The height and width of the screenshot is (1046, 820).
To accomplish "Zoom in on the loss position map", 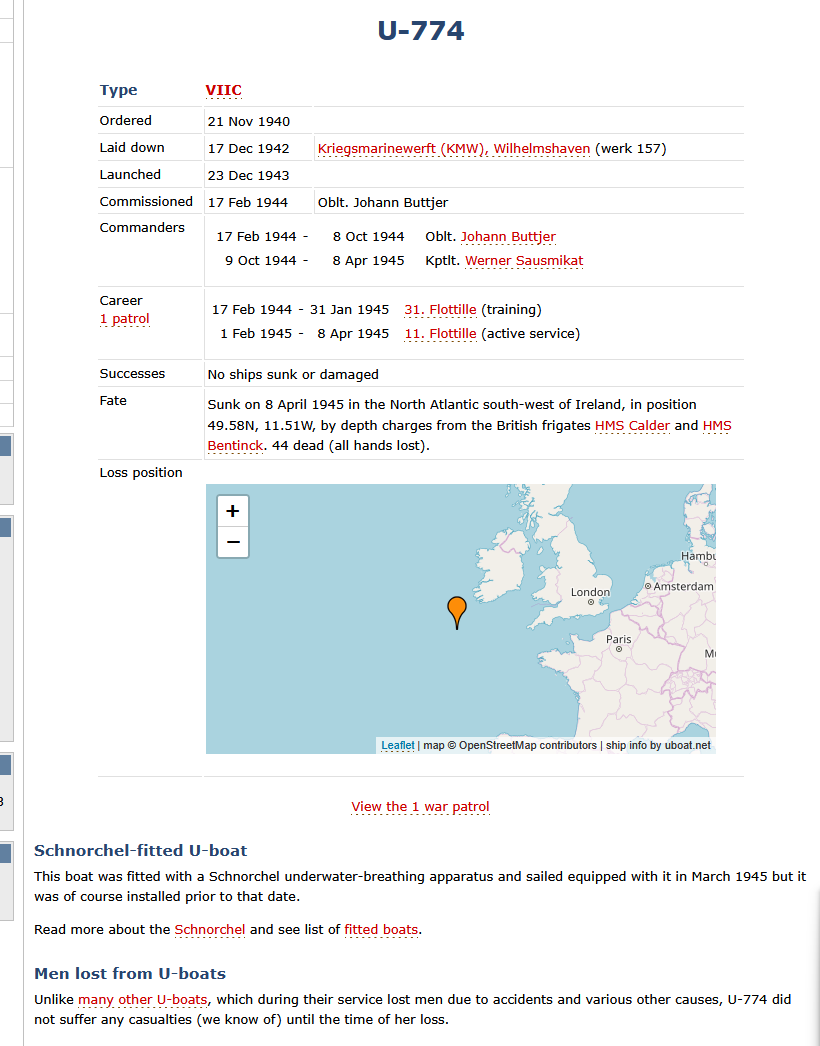I will point(233,511).
